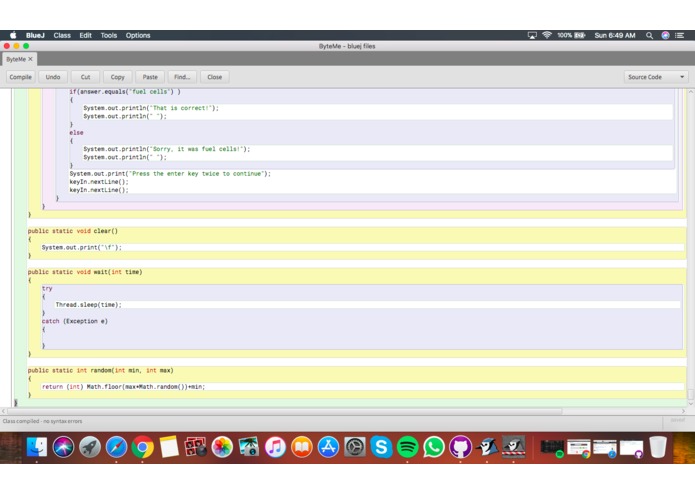Click the BlueJ blue jay dock icon
The height and width of the screenshot is (494, 695).
tap(487, 447)
